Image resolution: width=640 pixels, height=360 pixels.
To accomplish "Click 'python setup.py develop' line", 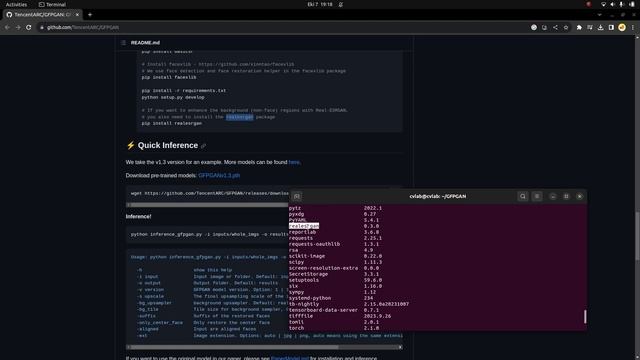I will 173,97.
